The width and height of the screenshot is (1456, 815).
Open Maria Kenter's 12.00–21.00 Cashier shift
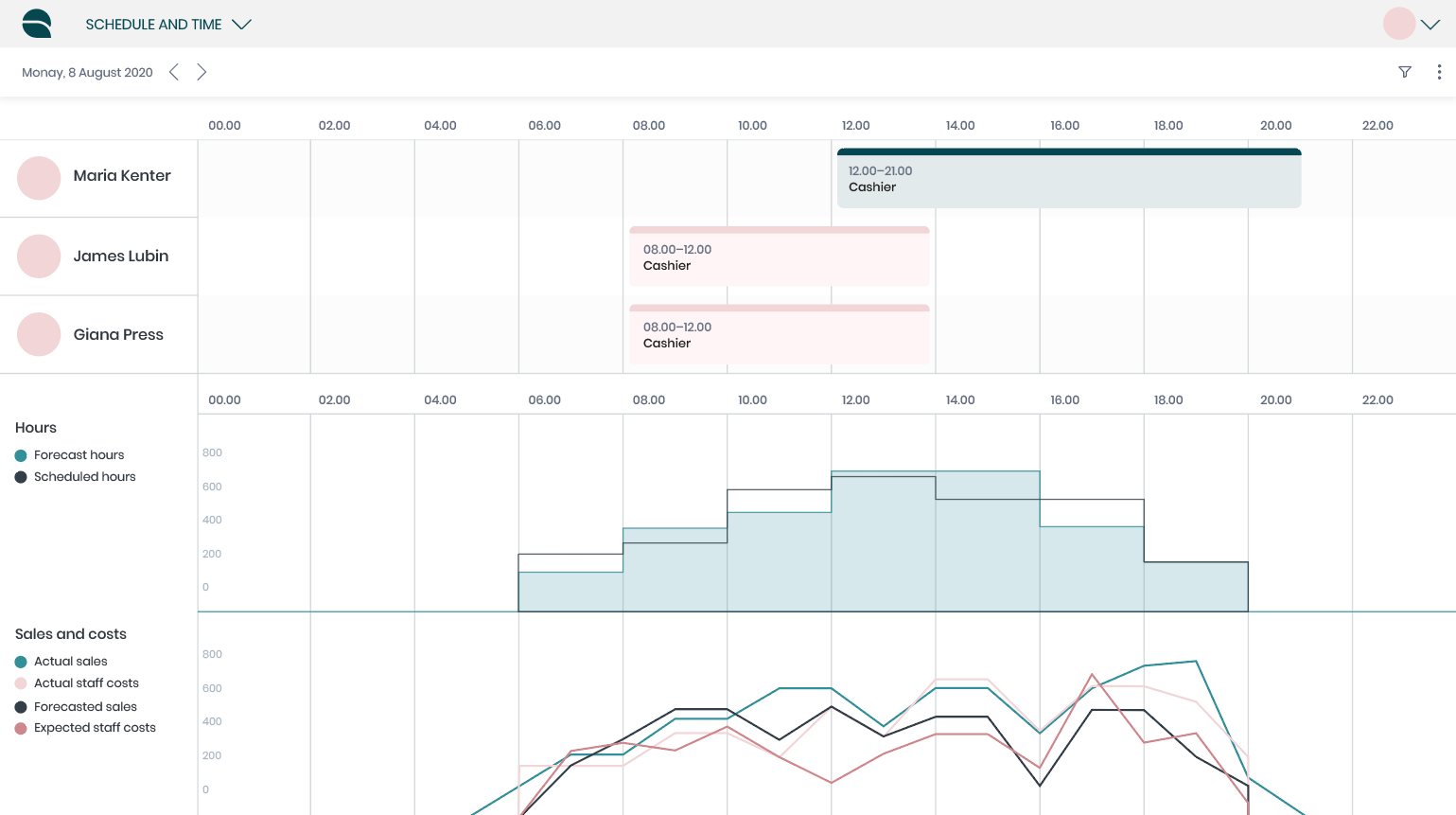click(x=1068, y=179)
